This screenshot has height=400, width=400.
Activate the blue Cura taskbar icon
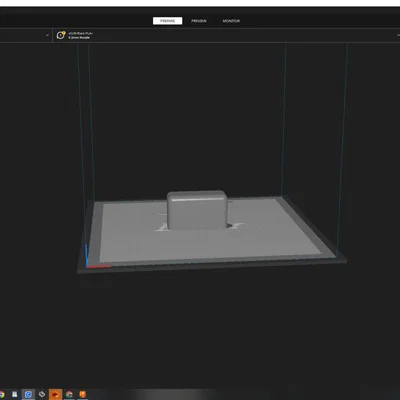click(28, 395)
